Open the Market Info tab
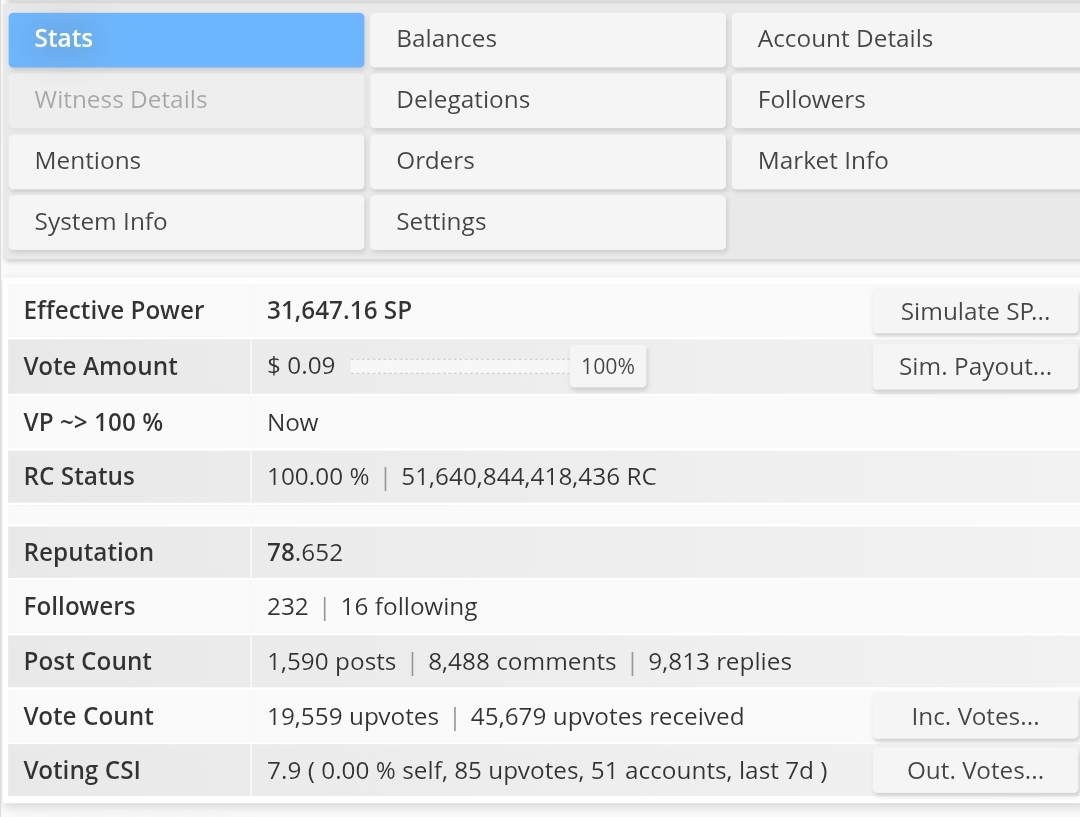Screen dimensions: 1080x817 click(x=905, y=162)
